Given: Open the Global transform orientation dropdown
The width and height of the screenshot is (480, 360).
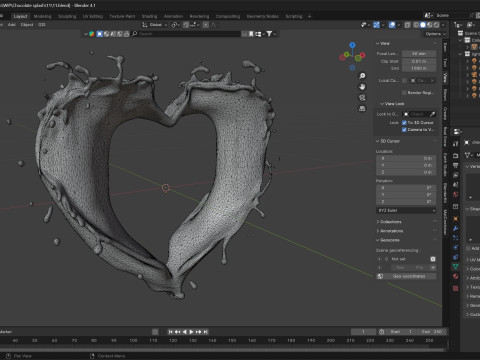Looking at the screenshot, I should 155,25.
